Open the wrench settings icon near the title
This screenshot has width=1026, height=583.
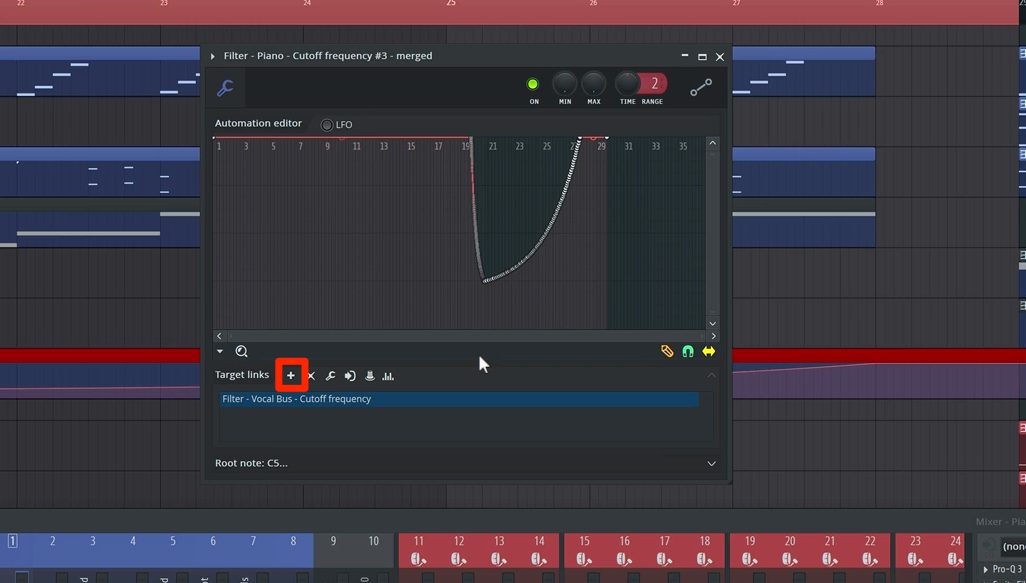(x=226, y=88)
